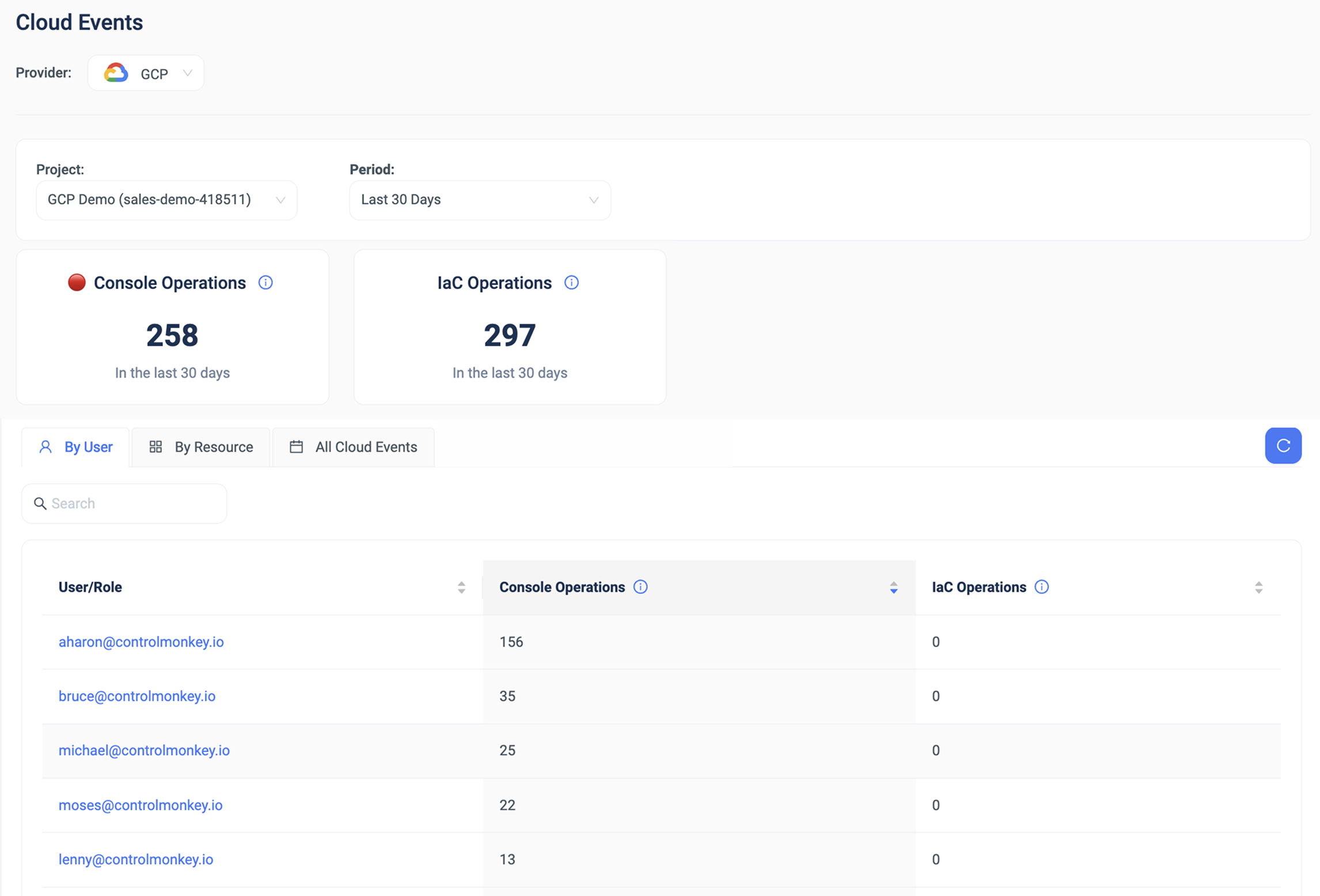Click the magnifier icon in search box
The height and width of the screenshot is (896, 1320).
click(x=40, y=504)
